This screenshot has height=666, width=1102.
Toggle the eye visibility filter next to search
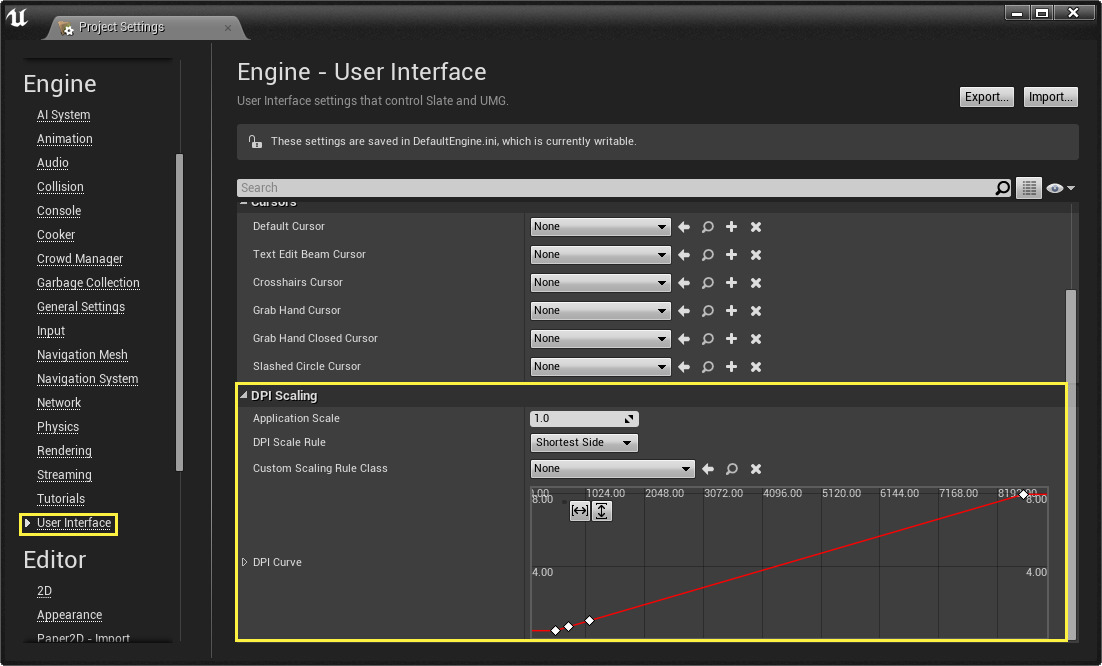click(1054, 187)
